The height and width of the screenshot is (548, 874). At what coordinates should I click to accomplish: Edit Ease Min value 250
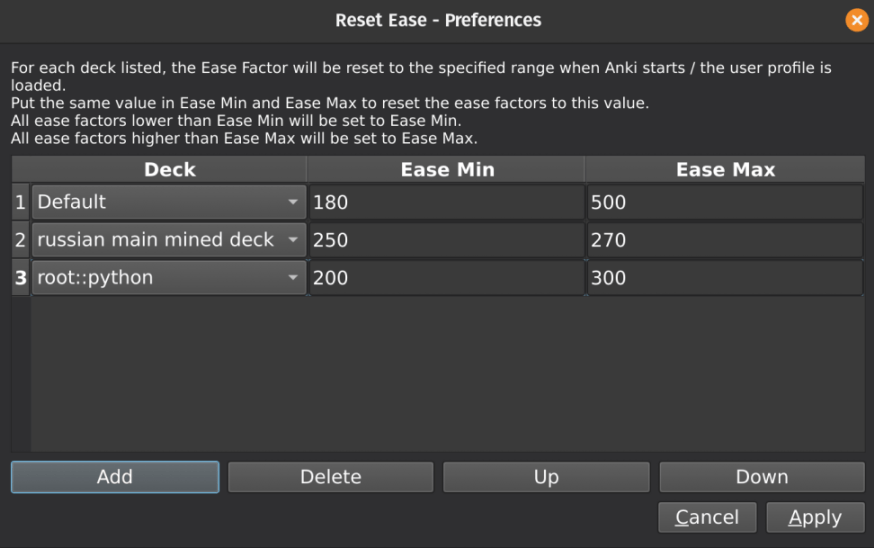[x=446, y=240]
